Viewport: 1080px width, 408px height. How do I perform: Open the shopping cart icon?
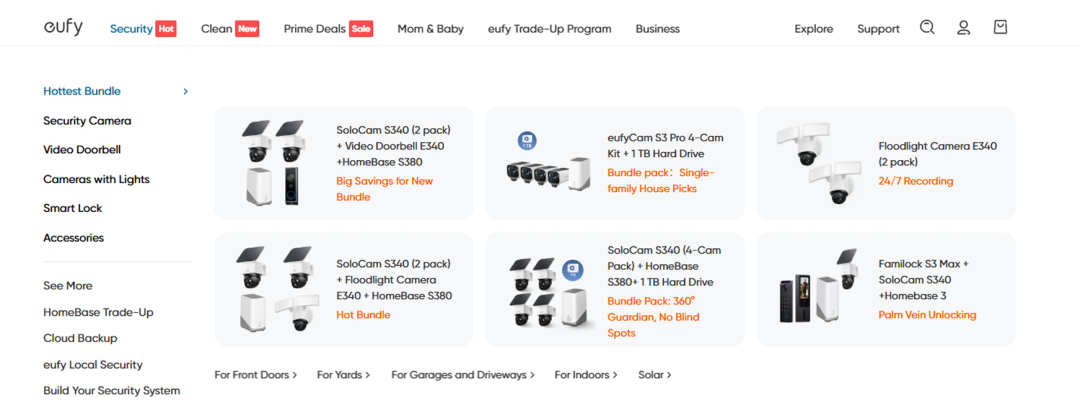[1001, 27]
